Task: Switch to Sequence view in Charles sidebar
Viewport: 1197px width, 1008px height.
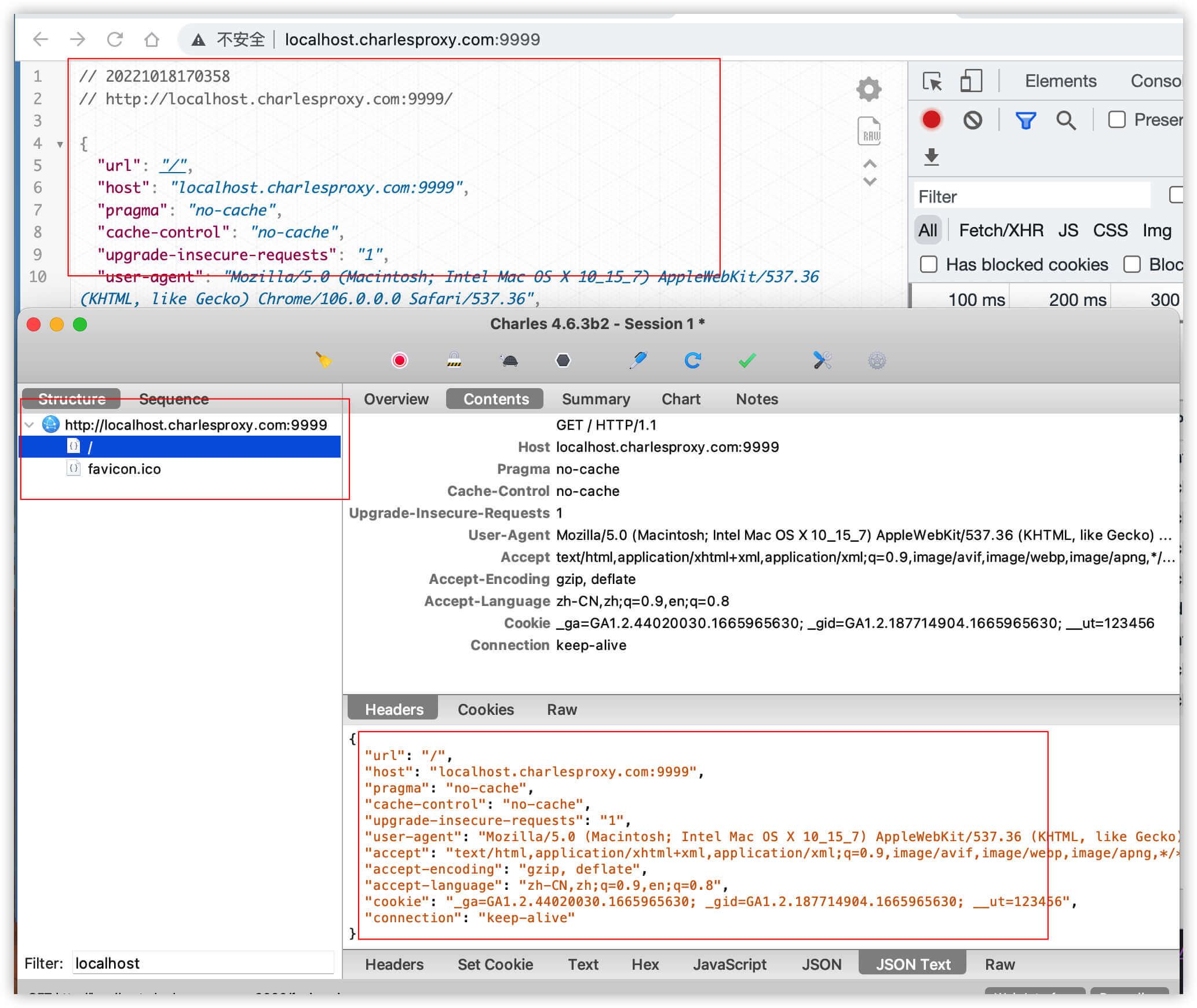Action: click(x=174, y=398)
